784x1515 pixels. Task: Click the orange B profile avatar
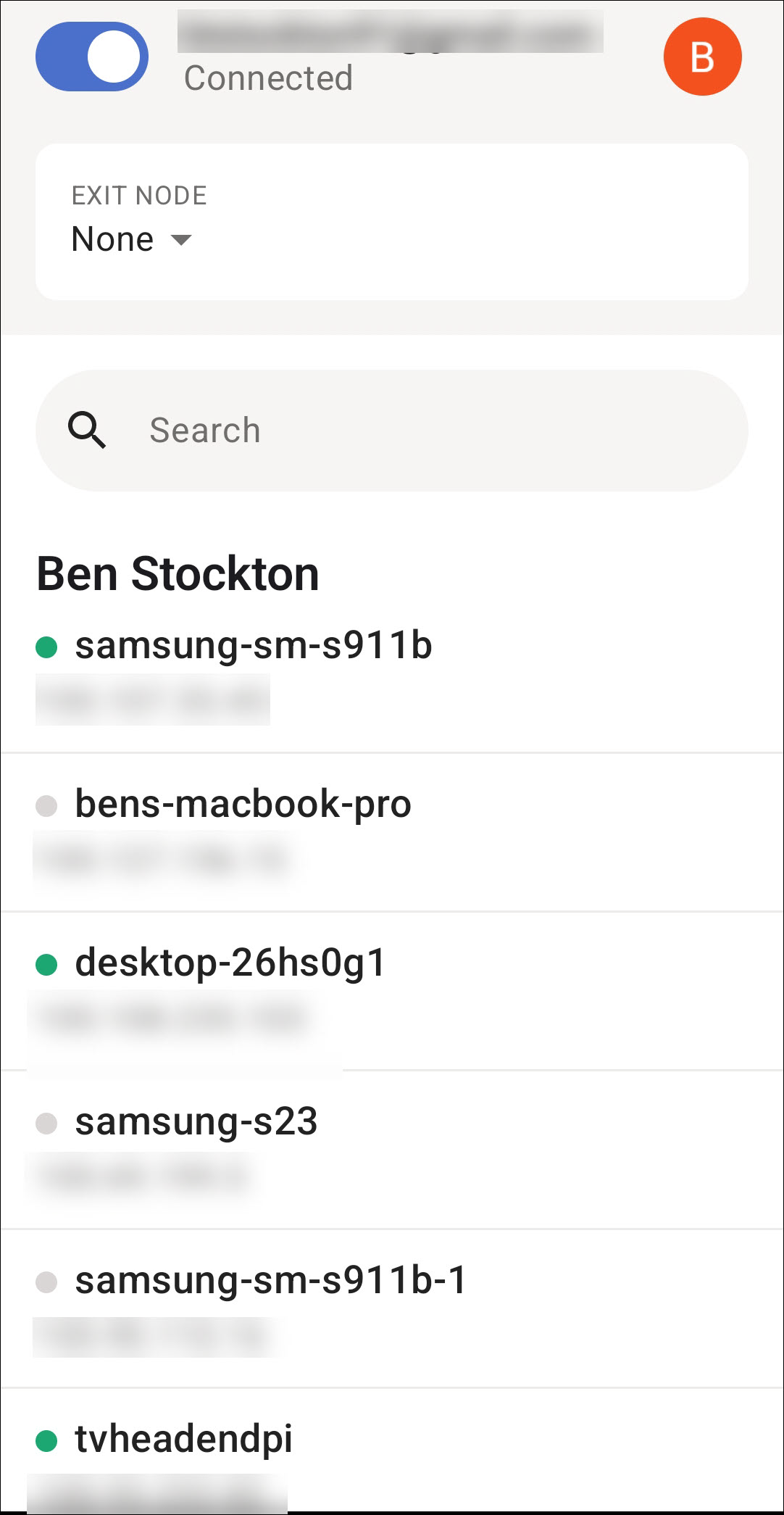tap(702, 57)
